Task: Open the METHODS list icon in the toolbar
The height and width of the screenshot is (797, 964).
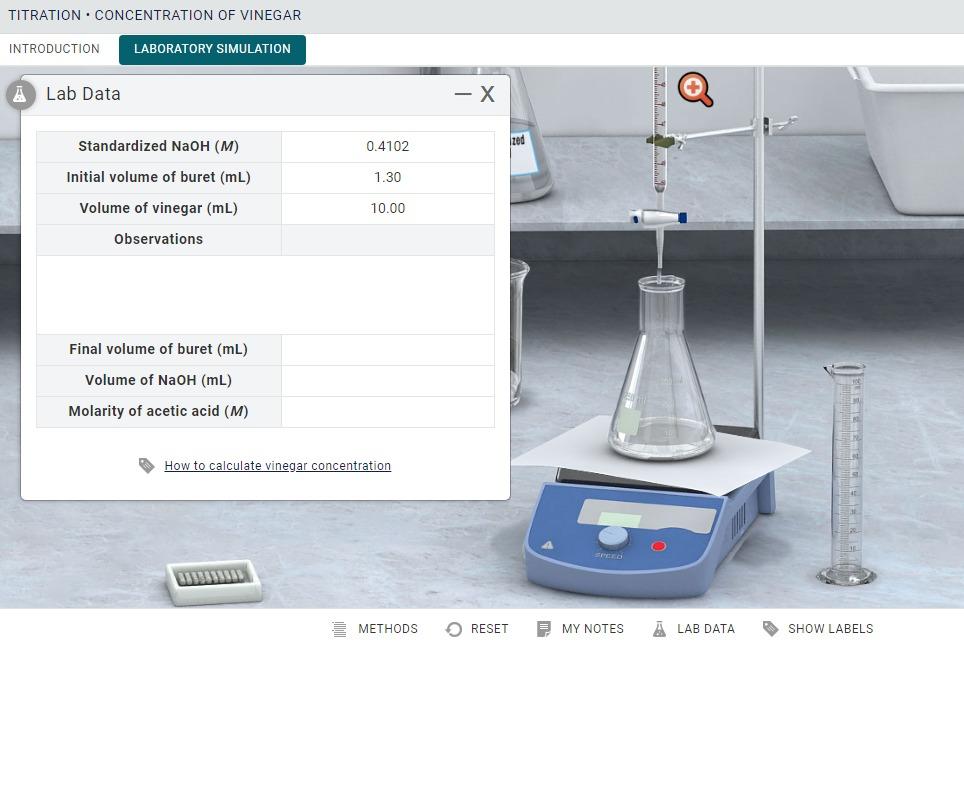Action: point(340,629)
